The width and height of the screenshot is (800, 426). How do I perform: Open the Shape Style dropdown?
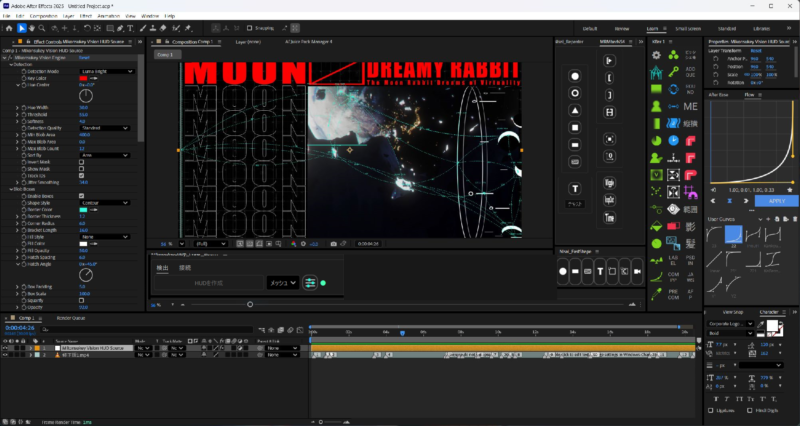click(x=105, y=203)
